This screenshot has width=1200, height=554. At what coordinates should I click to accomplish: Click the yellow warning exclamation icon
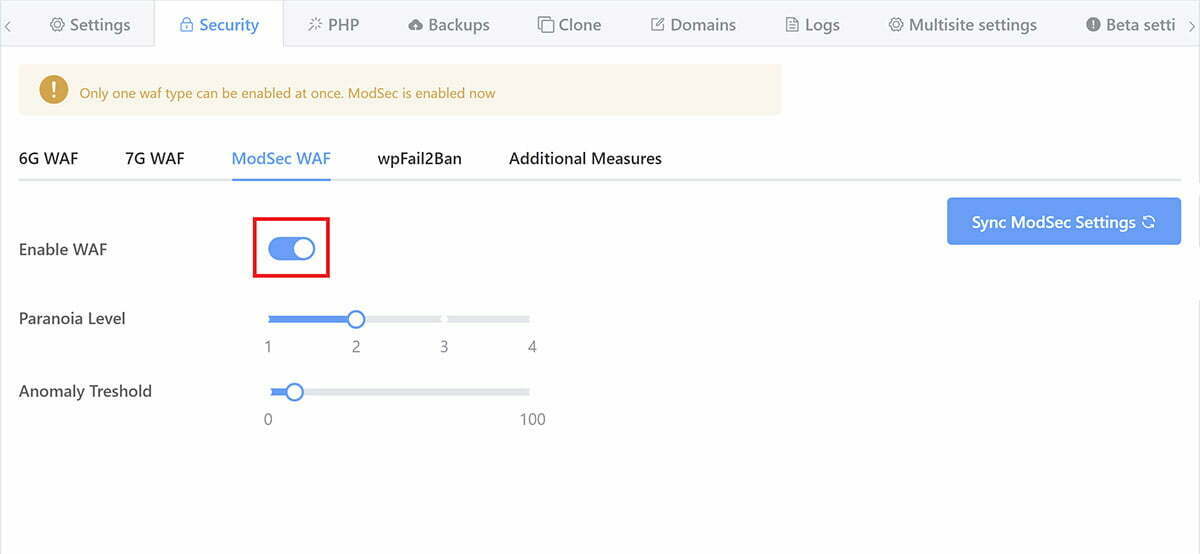(54, 90)
